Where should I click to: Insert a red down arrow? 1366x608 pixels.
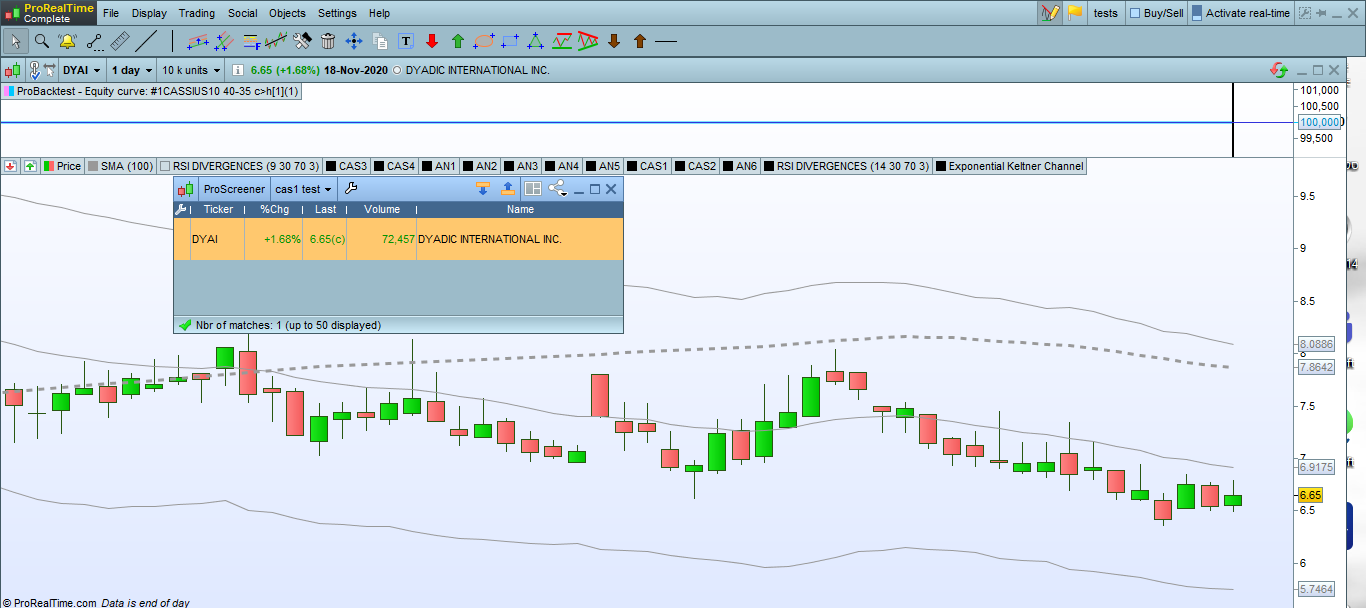(x=432, y=41)
